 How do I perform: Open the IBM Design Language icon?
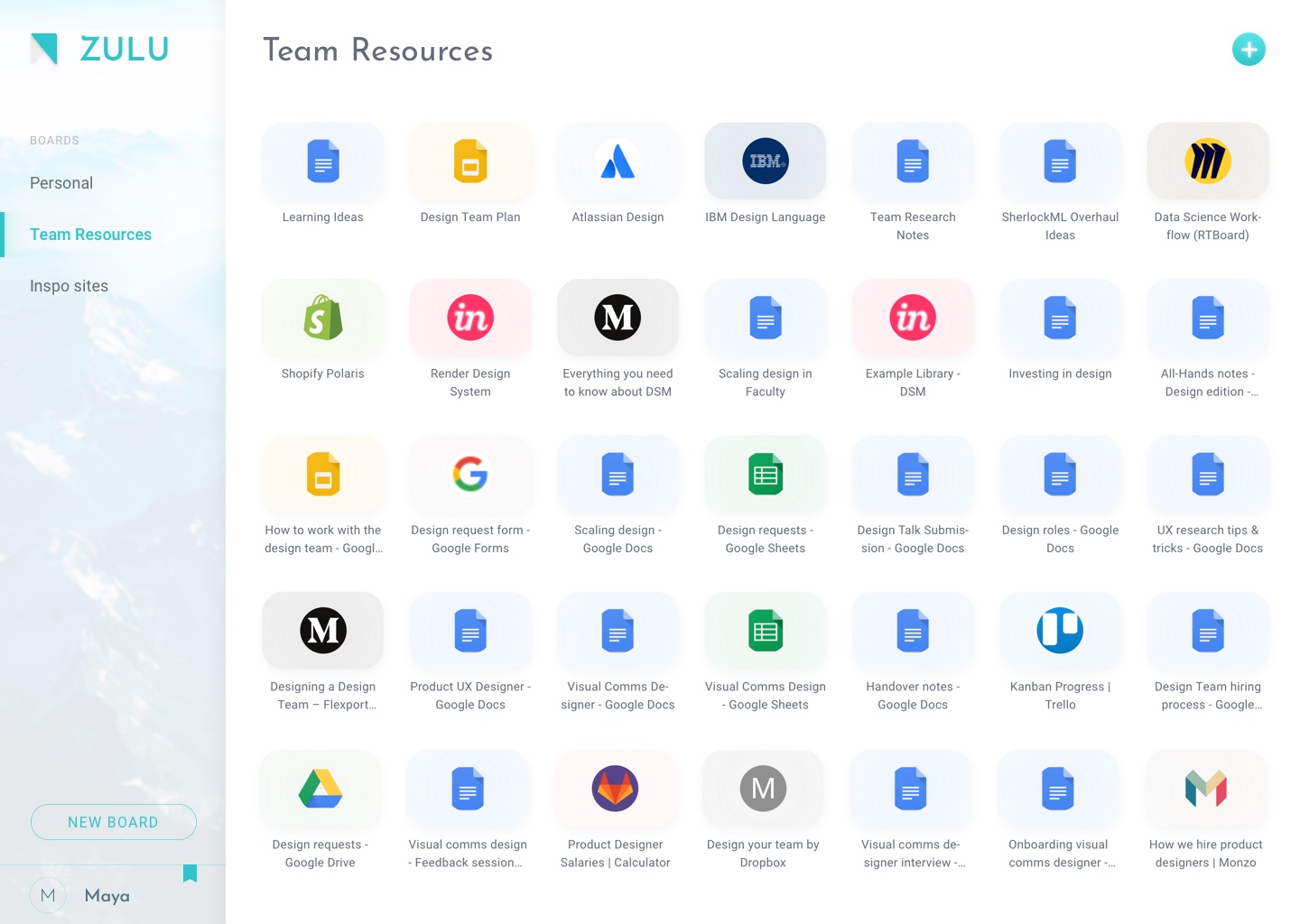(x=765, y=162)
